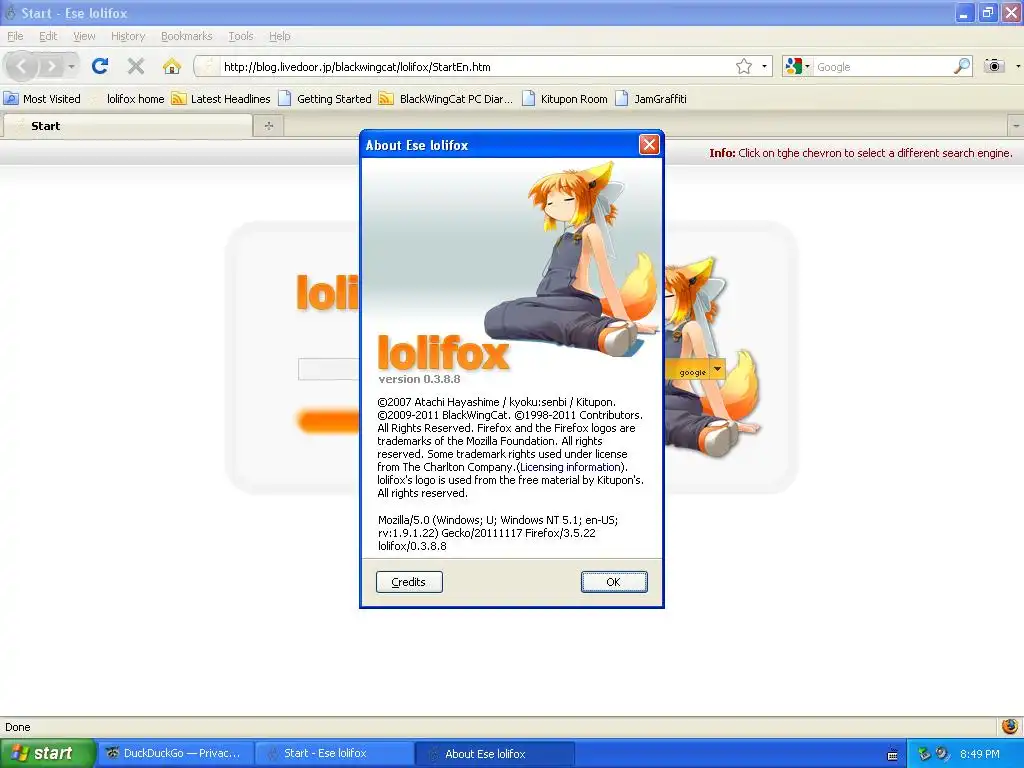This screenshot has width=1024, height=768.
Task: Stop loading with the X toolbar icon
Action: (136, 66)
